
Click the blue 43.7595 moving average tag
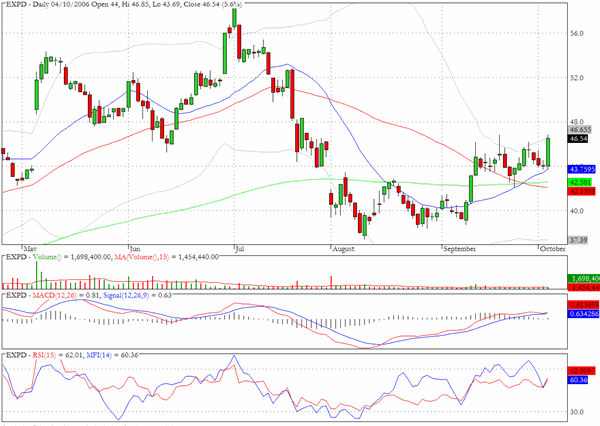pyautogui.click(x=582, y=169)
